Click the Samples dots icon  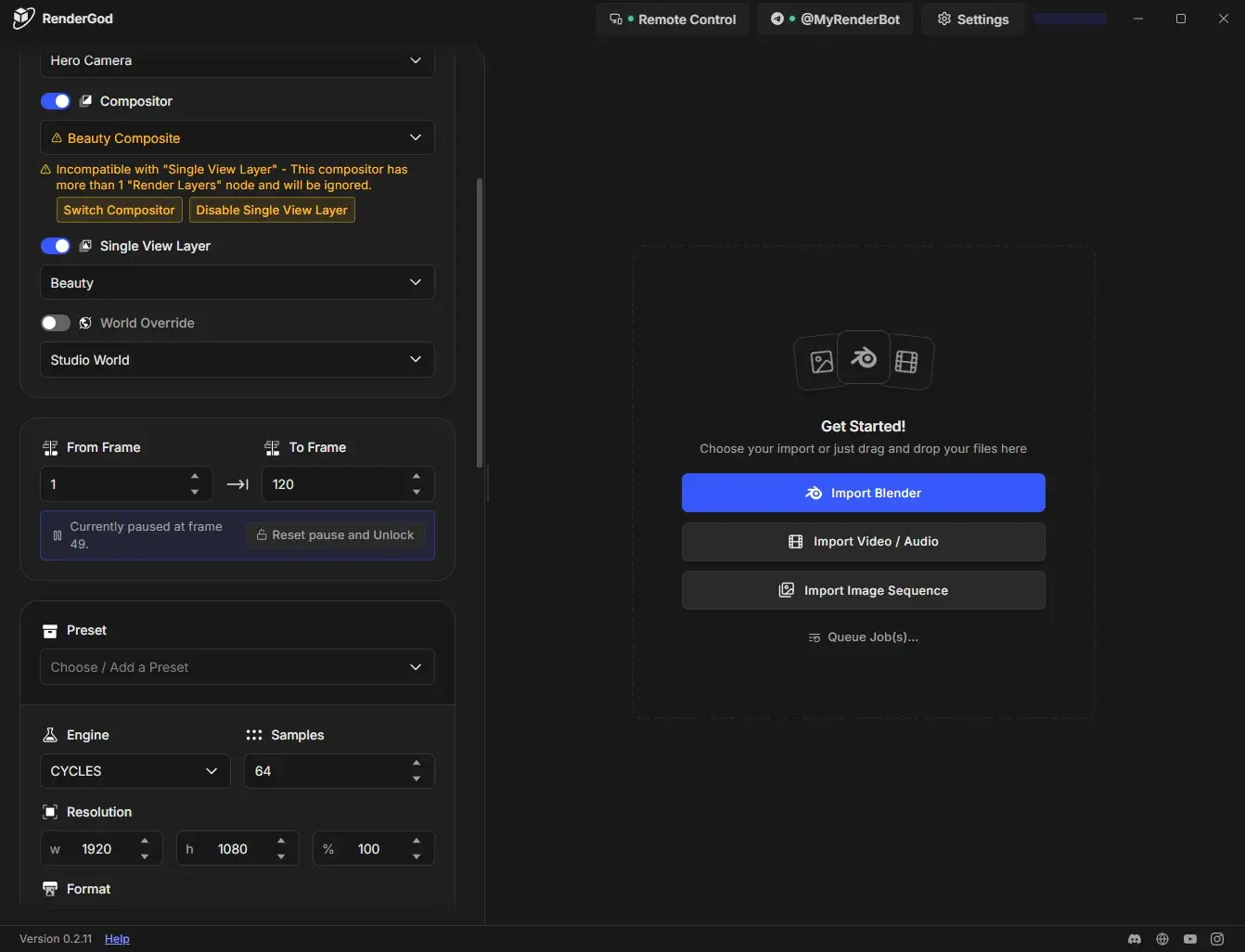coord(254,735)
